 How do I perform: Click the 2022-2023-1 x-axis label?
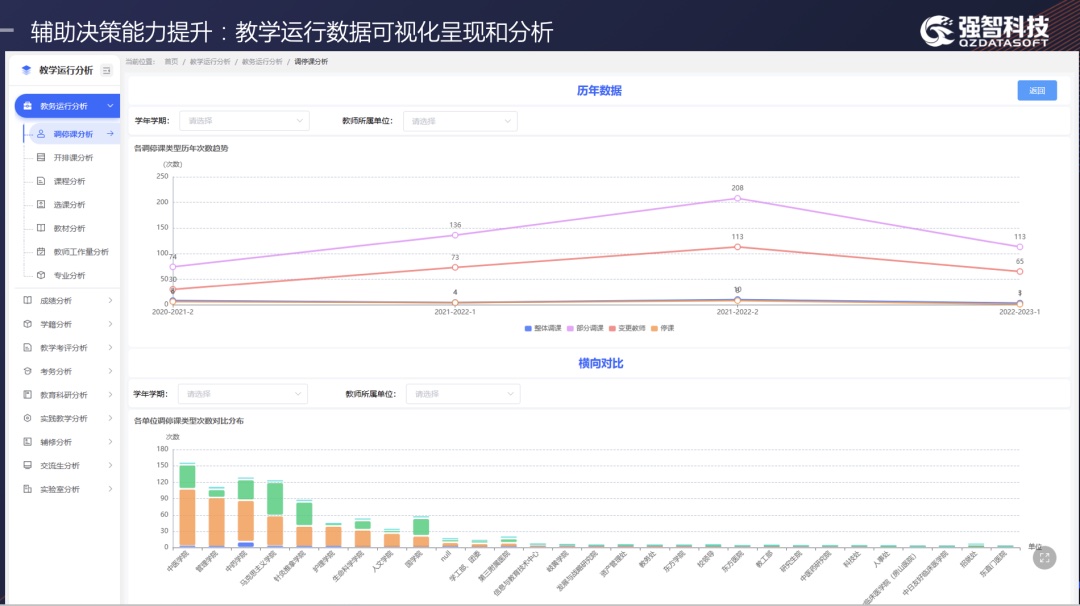coord(1019,312)
